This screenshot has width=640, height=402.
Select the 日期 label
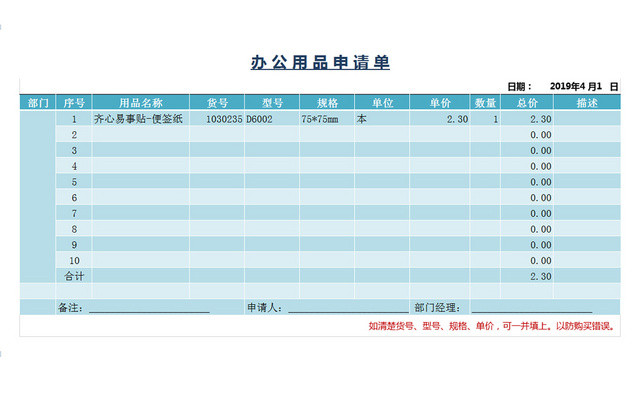tap(519, 87)
